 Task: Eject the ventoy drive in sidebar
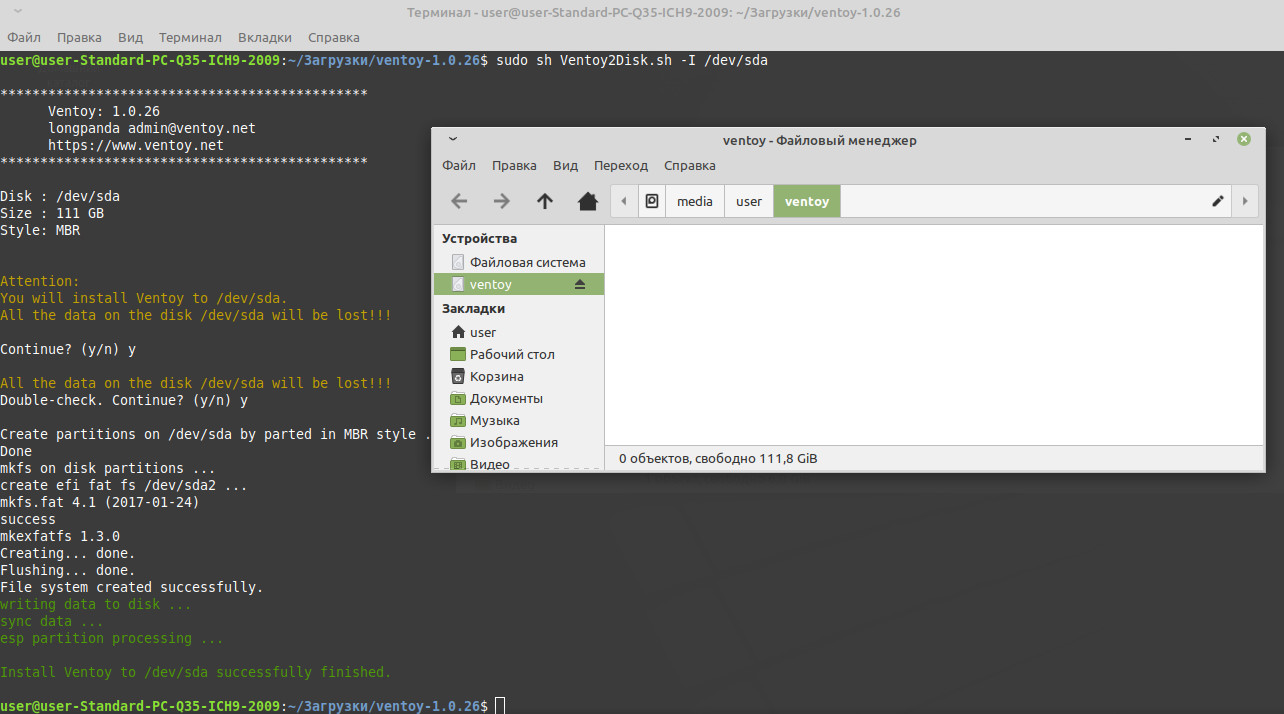point(579,285)
